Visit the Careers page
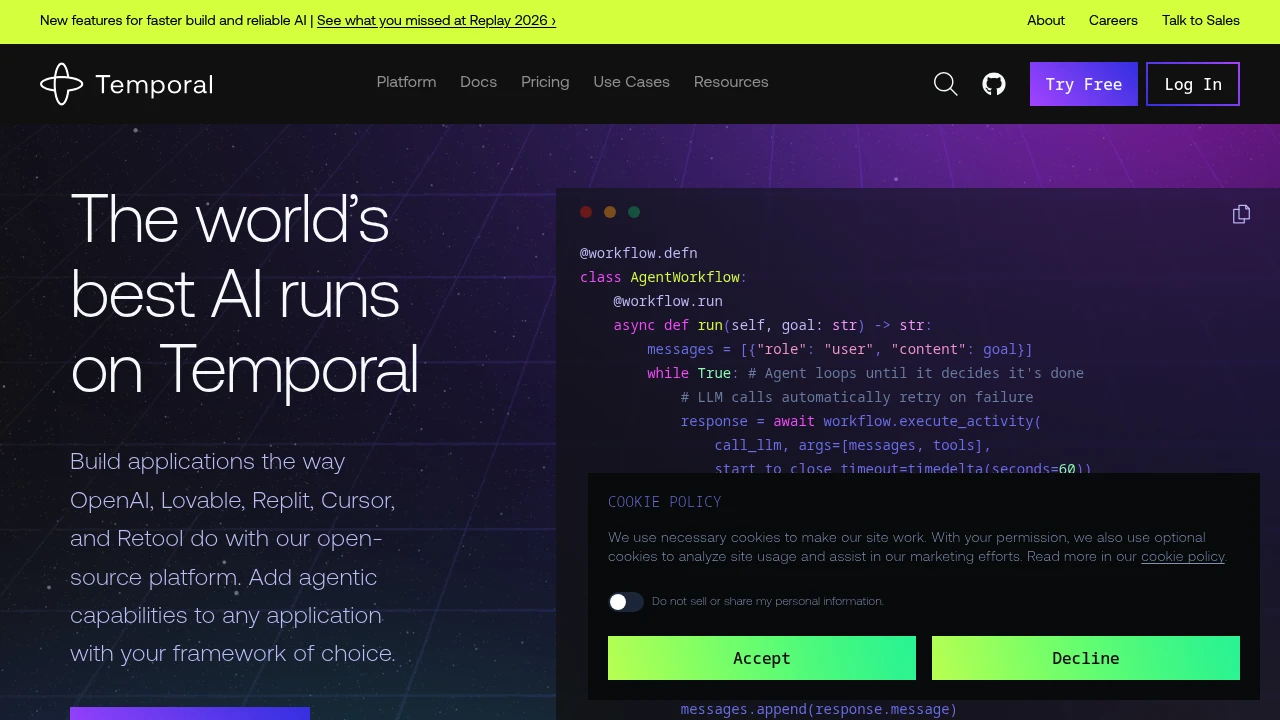This screenshot has width=1280, height=720. 1113,20
